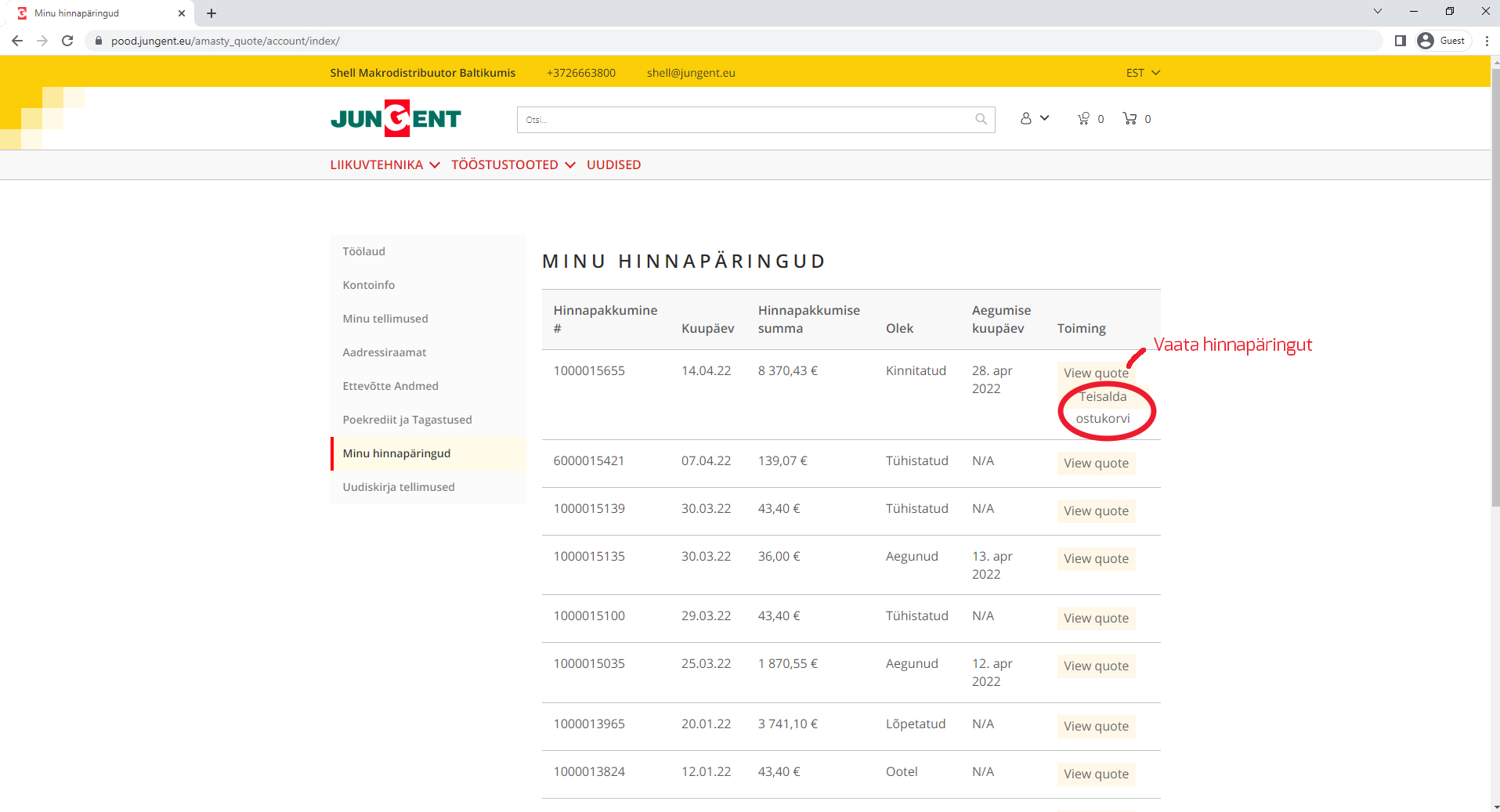
Task: Go back using the browser back arrow
Action: pos(17,41)
